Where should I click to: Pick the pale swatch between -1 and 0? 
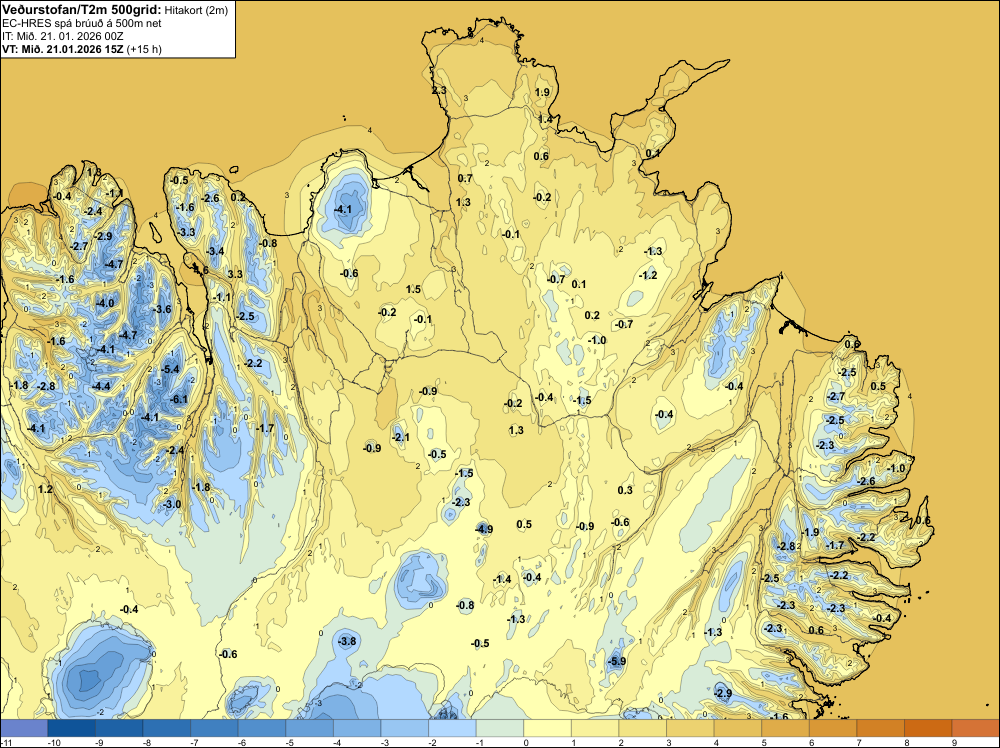[499, 728]
